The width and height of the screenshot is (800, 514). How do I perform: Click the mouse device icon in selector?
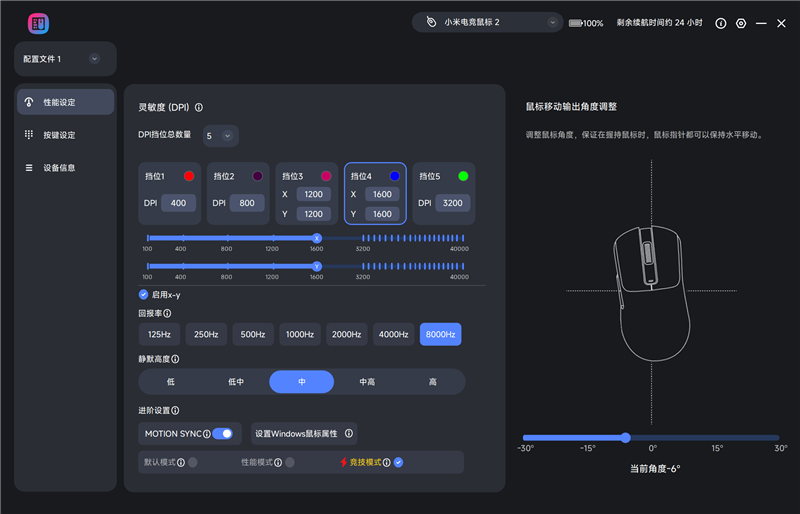(431, 22)
